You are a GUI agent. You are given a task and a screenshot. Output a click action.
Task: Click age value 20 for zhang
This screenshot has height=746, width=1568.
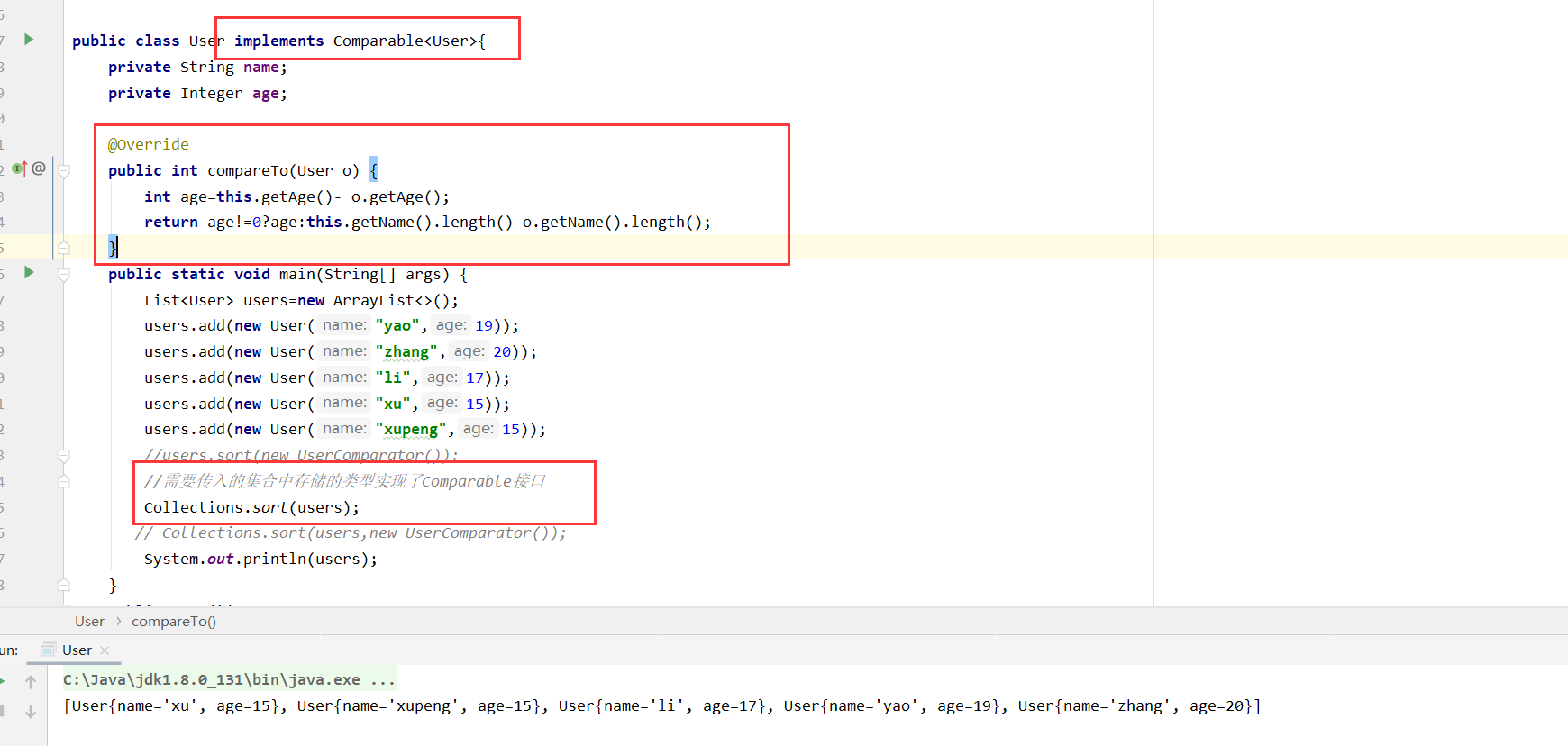tap(502, 351)
